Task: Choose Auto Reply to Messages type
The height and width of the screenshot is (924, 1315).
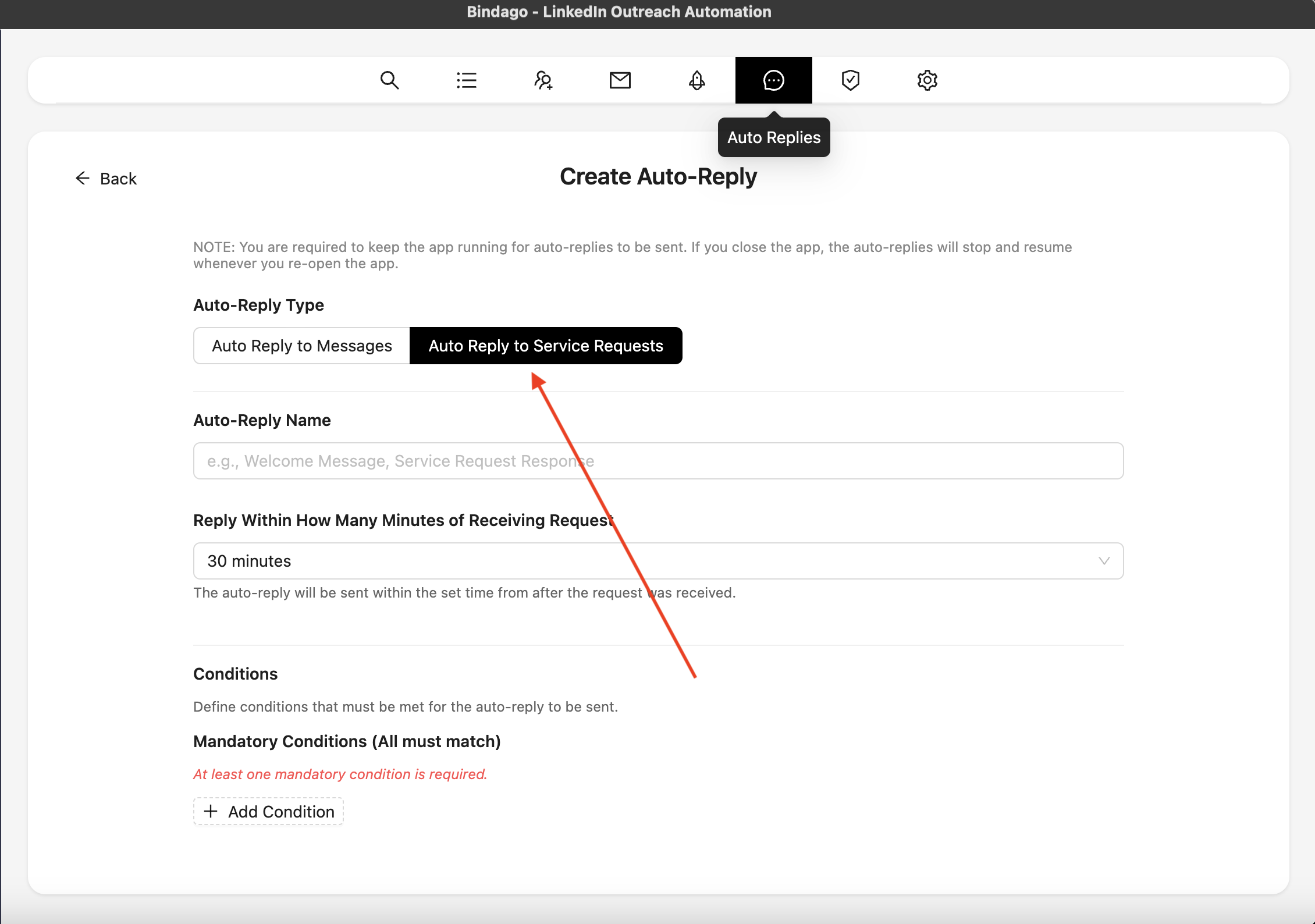Action: [302, 346]
